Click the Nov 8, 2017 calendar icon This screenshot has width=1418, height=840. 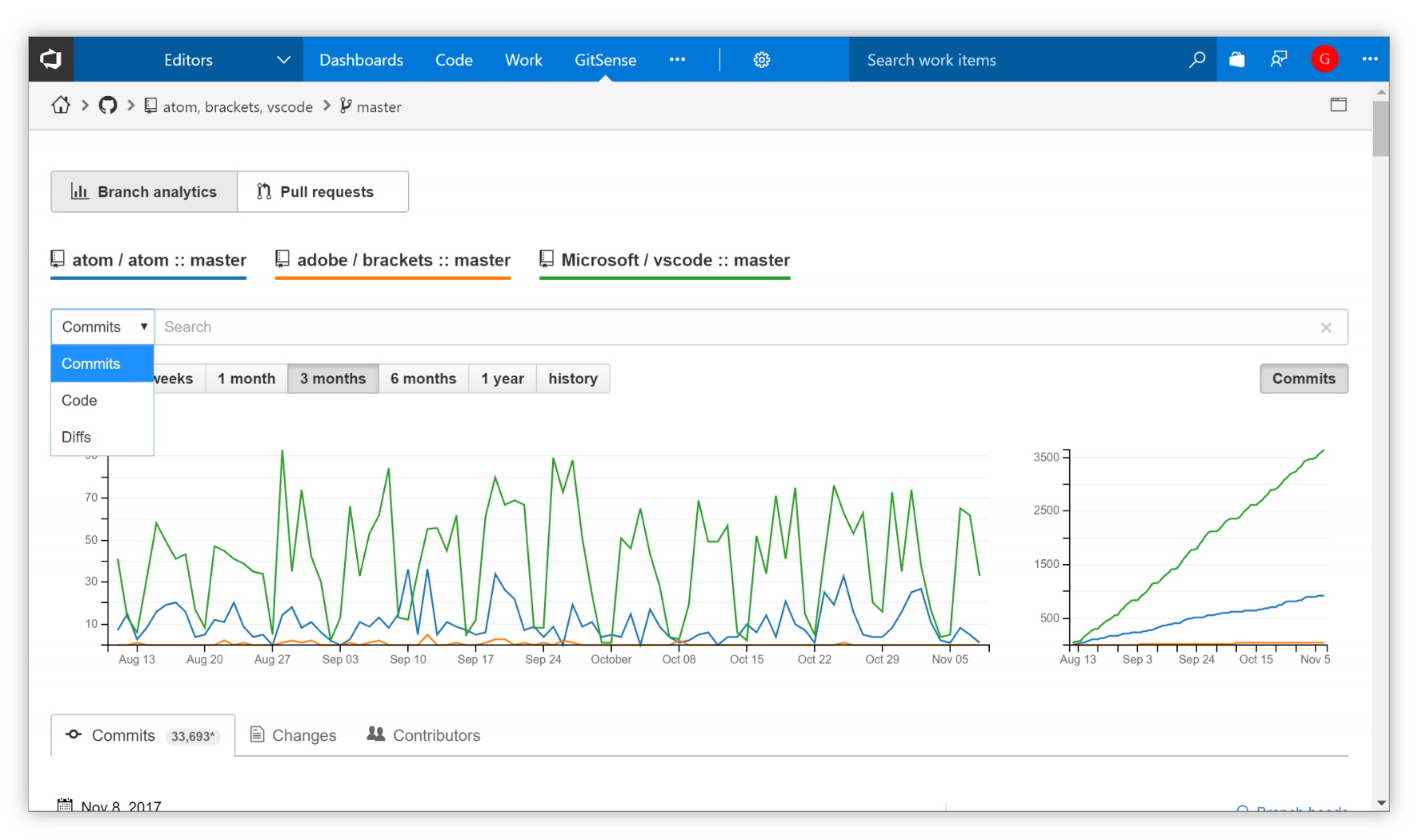(x=65, y=805)
